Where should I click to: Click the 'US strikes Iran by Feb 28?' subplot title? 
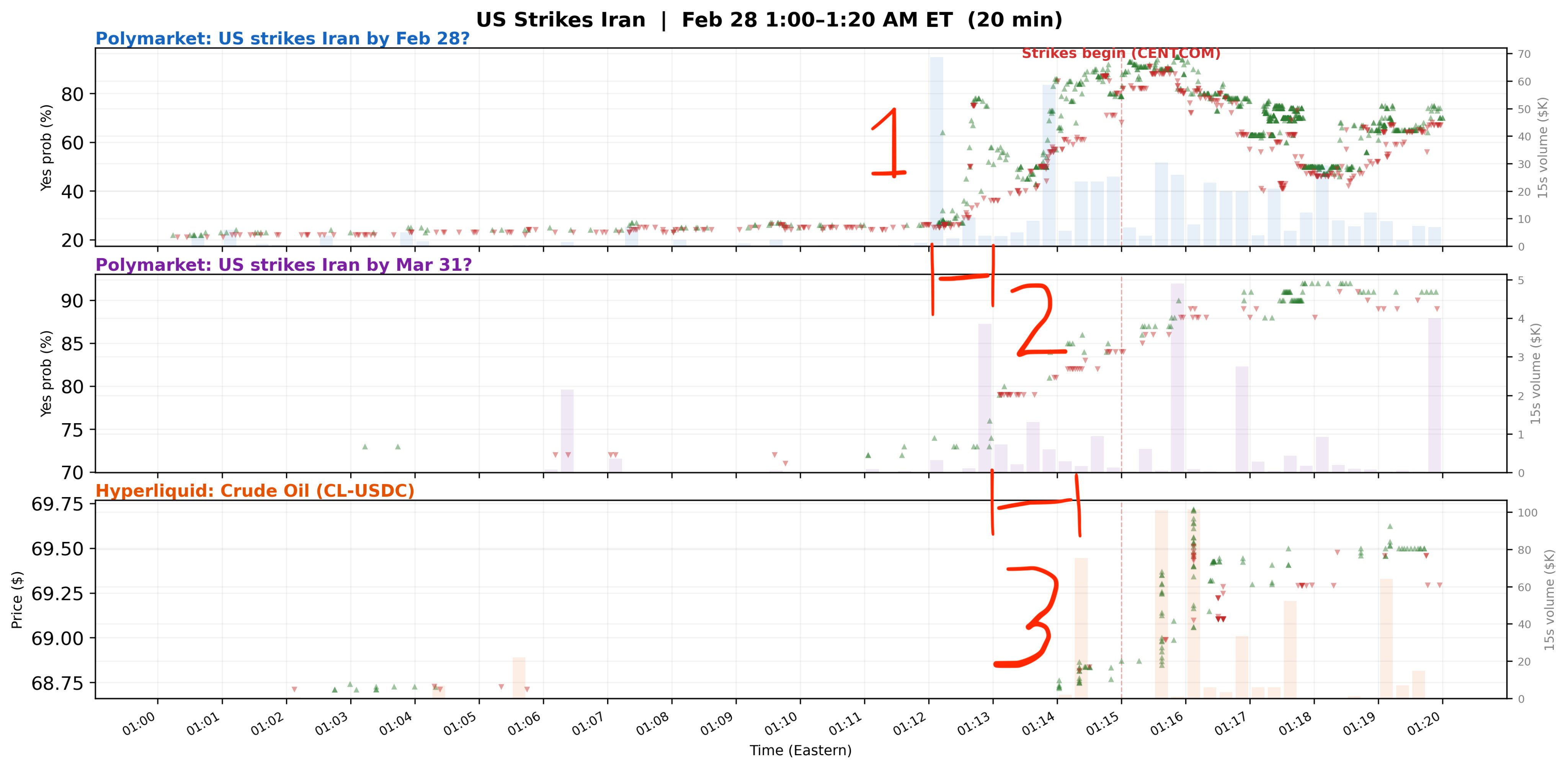coord(283,39)
